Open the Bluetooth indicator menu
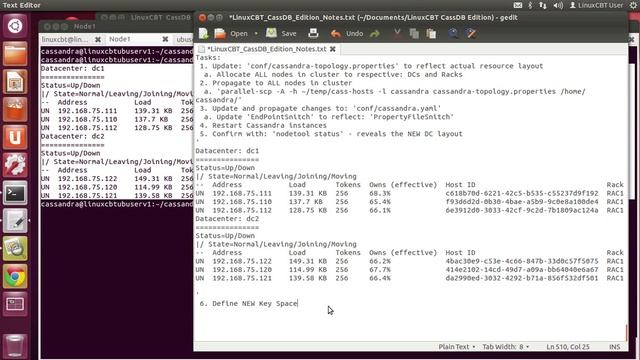Image resolution: width=640 pixels, height=360 pixels. 530,5
